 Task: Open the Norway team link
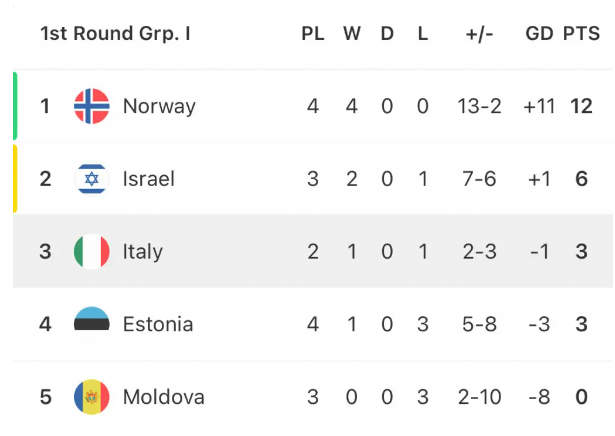(x=159, y=106)
